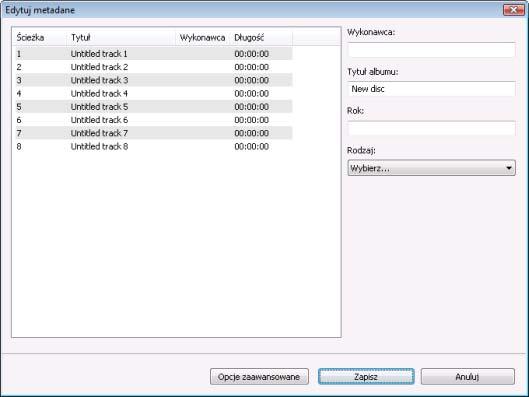Click the Tytuł albumu field with New disc
529x397 pixels.
click(431, 89)
